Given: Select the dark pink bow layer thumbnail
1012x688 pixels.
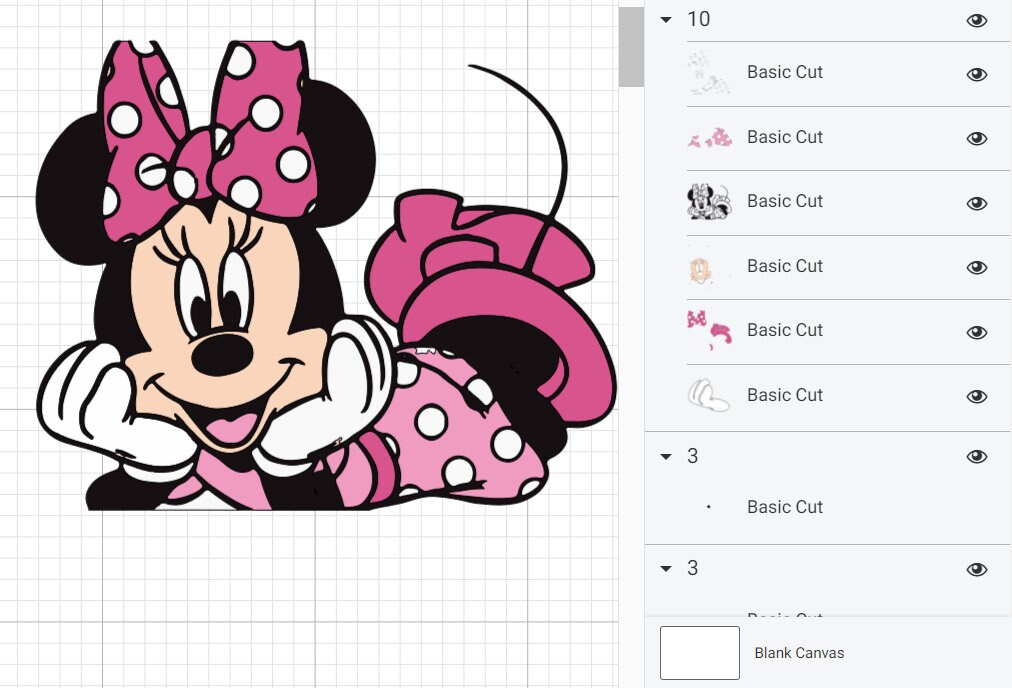Looking at the screenshot, I should 710,330.
